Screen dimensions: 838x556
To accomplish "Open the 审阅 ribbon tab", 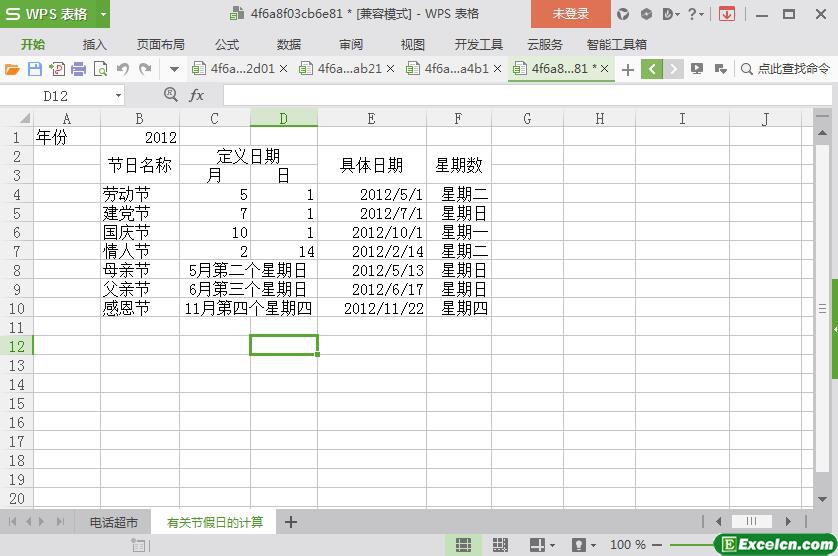I will [x=351, y=44].
